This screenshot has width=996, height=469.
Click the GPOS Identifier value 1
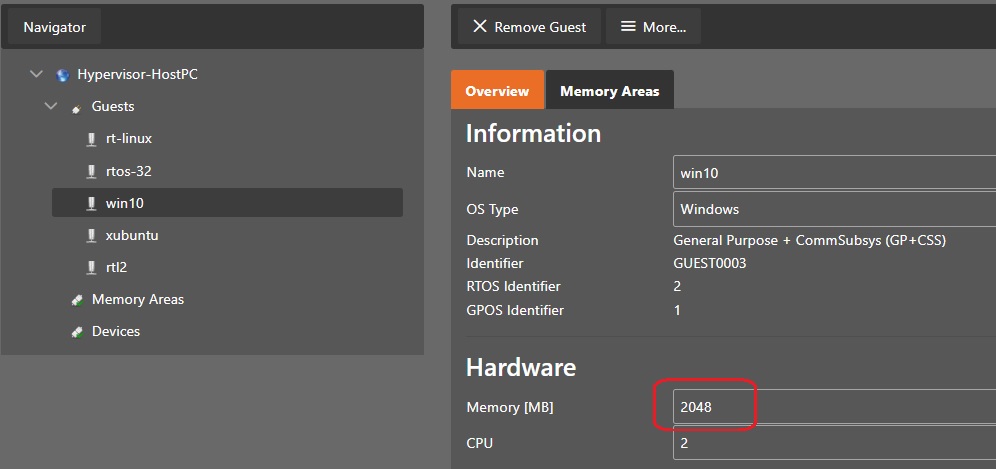677,310
